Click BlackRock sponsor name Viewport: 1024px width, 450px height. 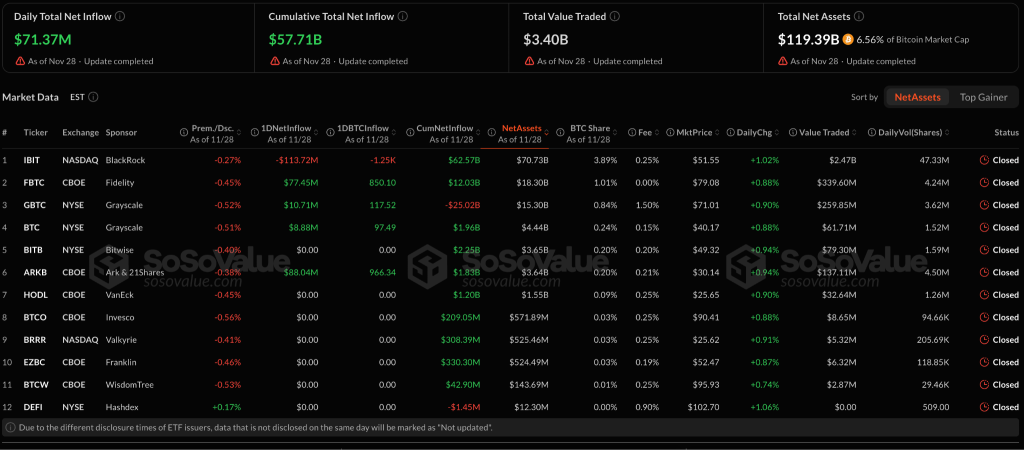(125, 160)
